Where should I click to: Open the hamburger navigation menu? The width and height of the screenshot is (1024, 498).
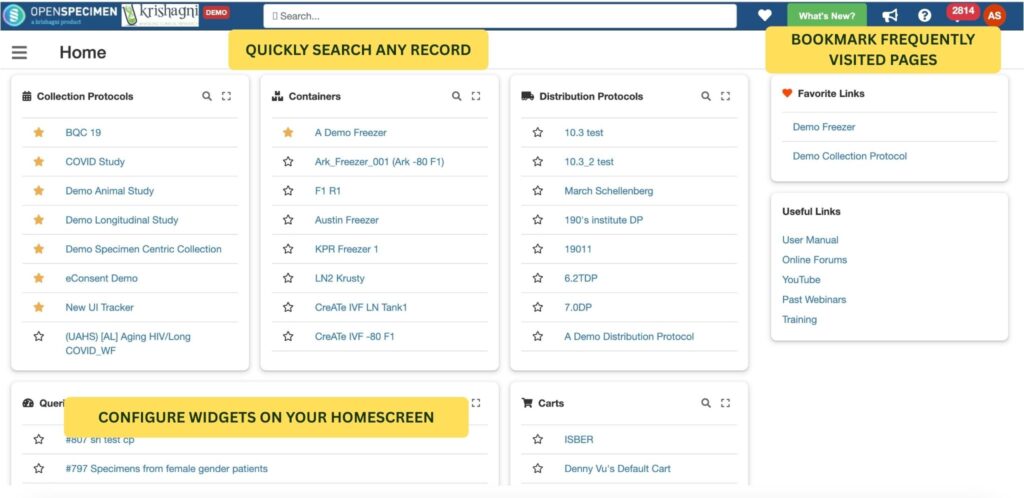coord(20,52)
